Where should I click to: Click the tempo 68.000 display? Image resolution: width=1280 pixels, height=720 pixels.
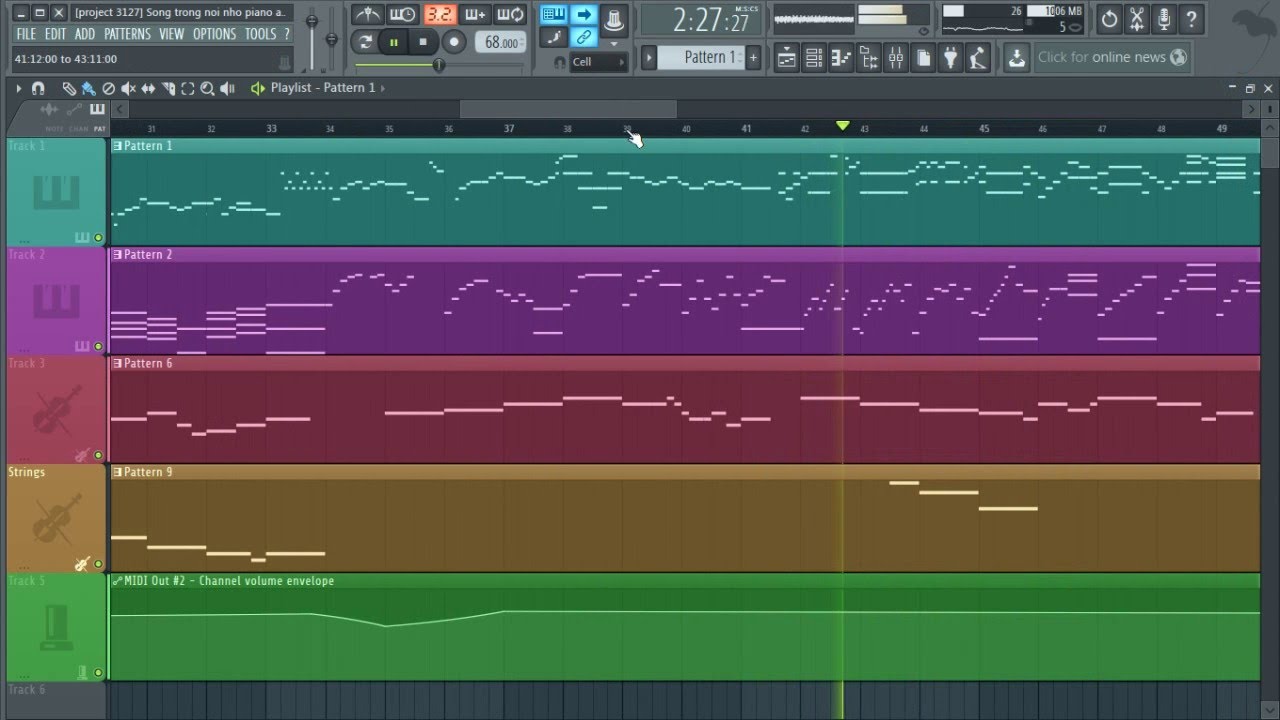coord(501,42)
